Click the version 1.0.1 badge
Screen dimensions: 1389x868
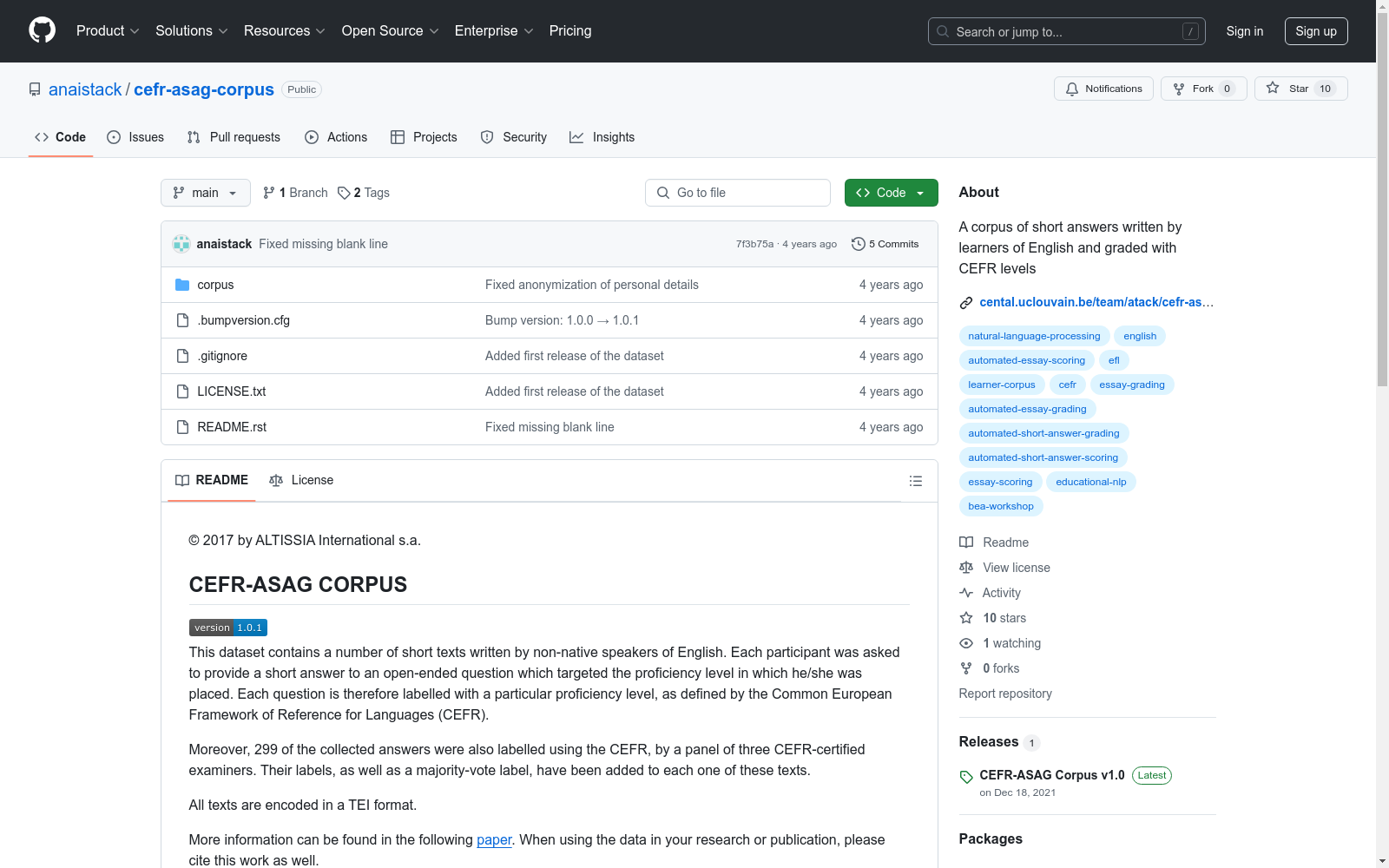click(228, 628)
